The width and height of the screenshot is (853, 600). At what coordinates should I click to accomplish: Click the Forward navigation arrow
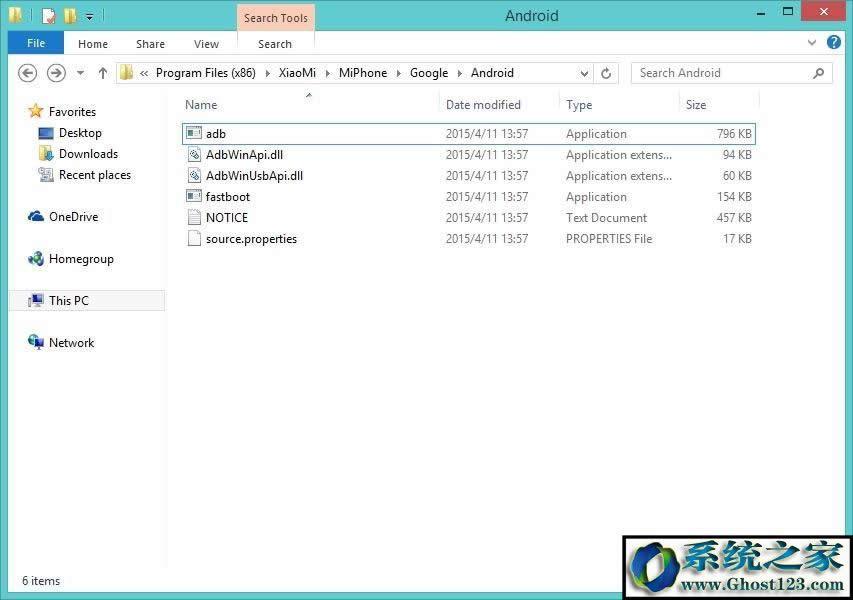click(x=56, y=73)
